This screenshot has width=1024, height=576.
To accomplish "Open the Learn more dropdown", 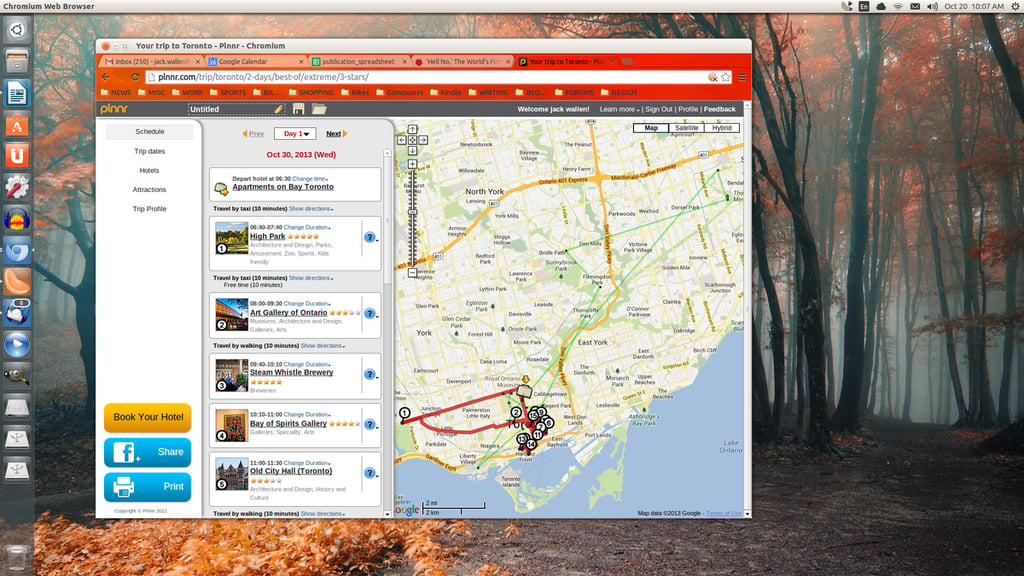I will tap(619, 109).
